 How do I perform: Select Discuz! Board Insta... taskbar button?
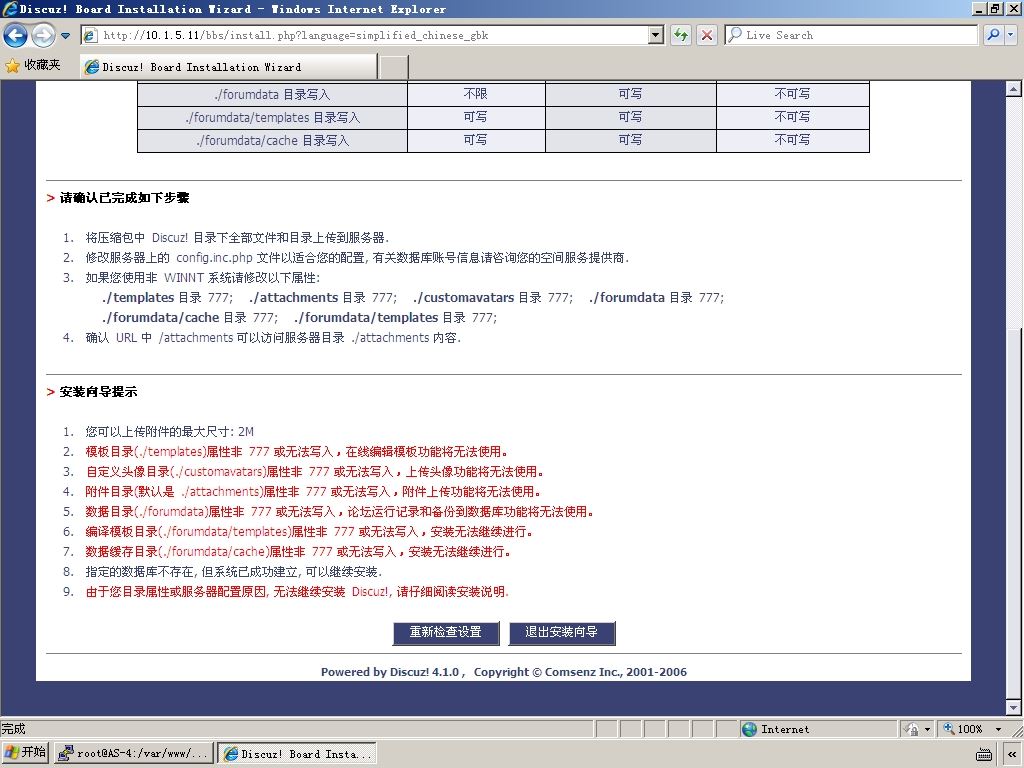(x=297, y=754)
